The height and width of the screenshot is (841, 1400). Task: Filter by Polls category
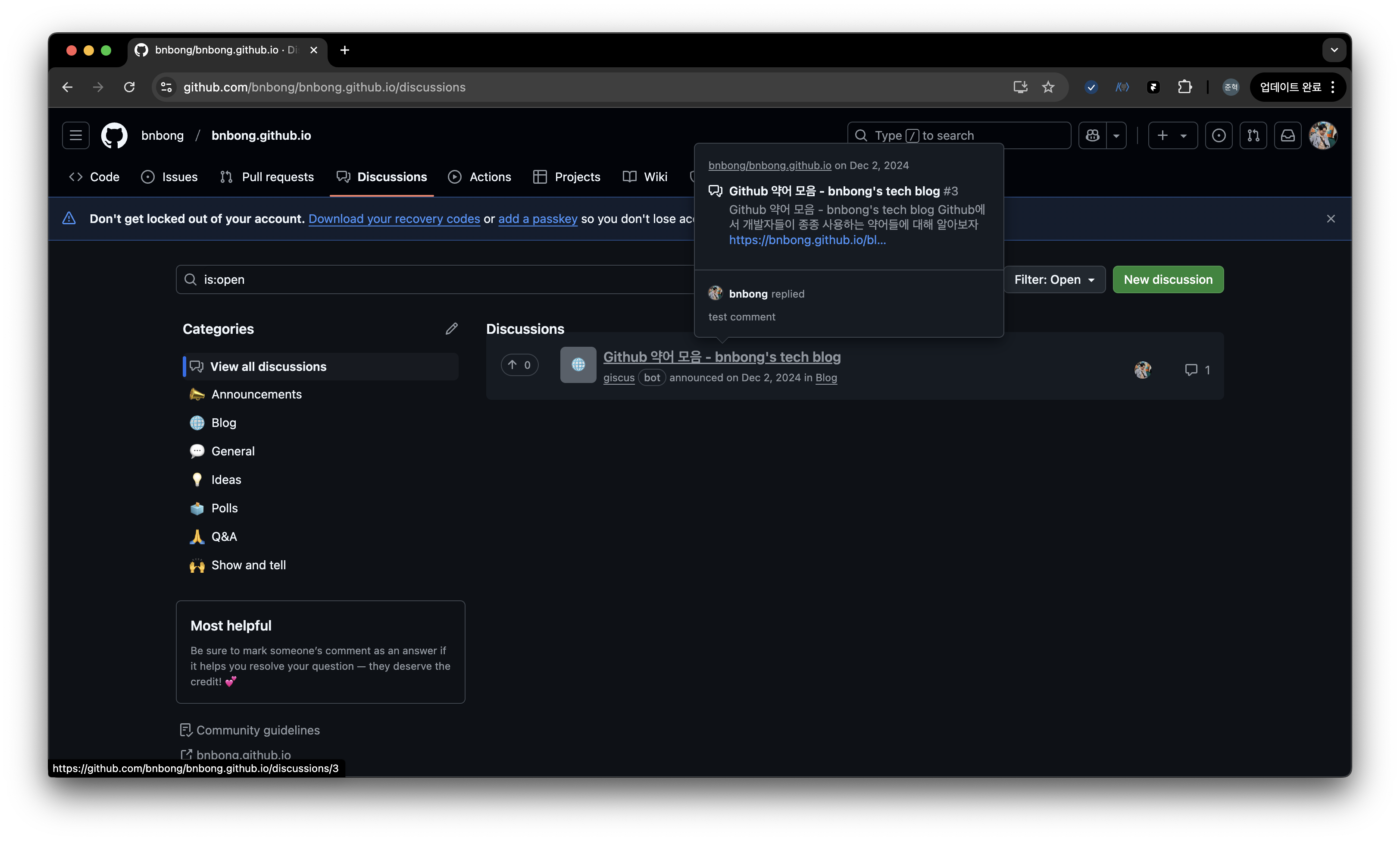pos(321,508)
